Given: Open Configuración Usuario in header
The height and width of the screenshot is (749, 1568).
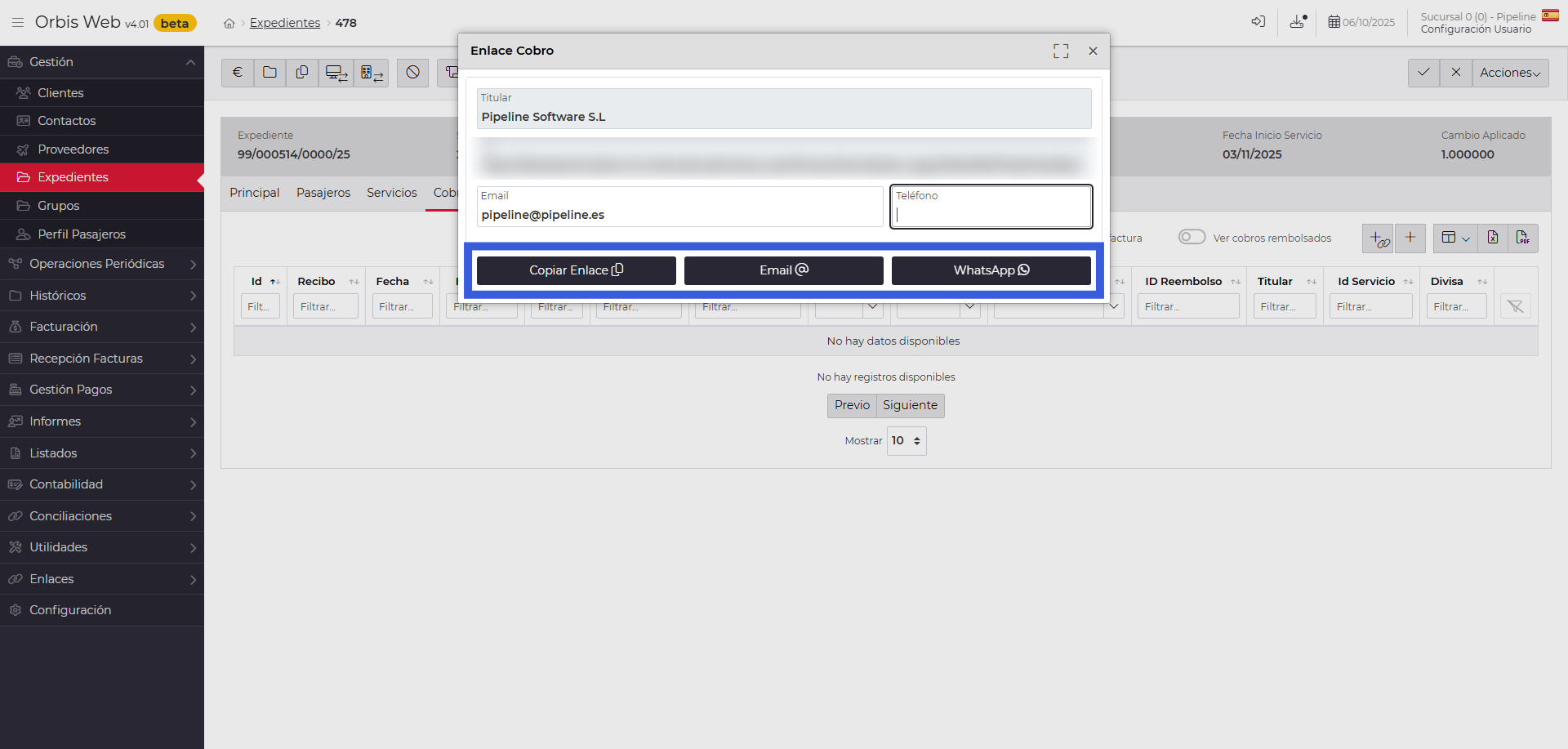Looking at the screenshot, I should coord(1476,29).
